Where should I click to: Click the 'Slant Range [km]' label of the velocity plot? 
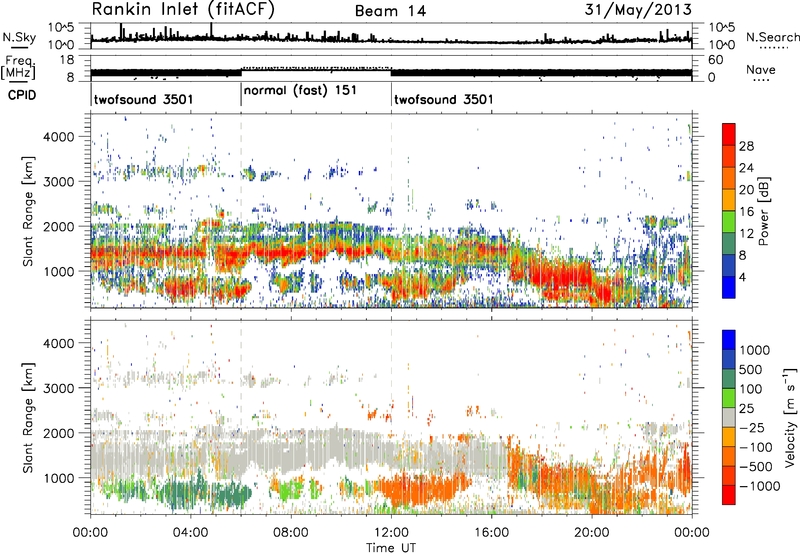tap(28, 417)
